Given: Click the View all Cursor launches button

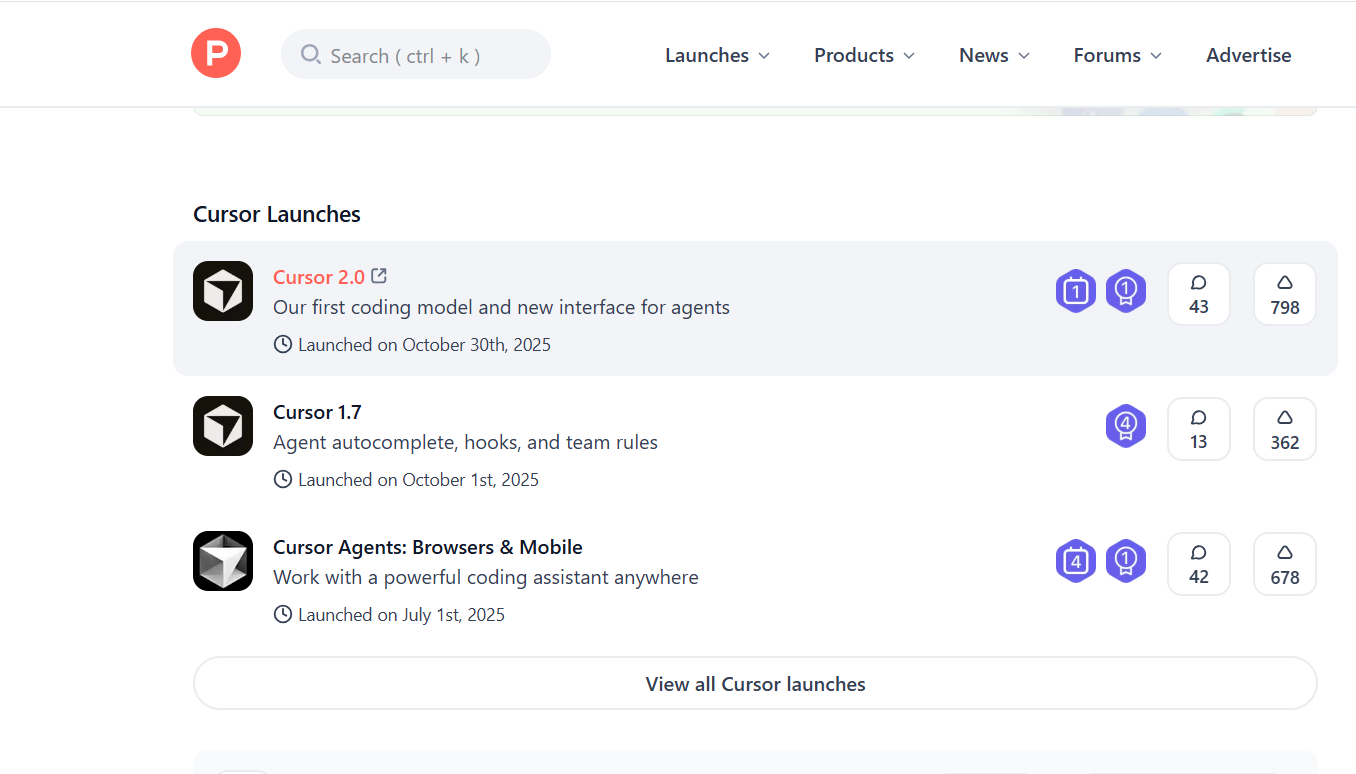Looking at the screenshot, I should (x=755, y=684).
